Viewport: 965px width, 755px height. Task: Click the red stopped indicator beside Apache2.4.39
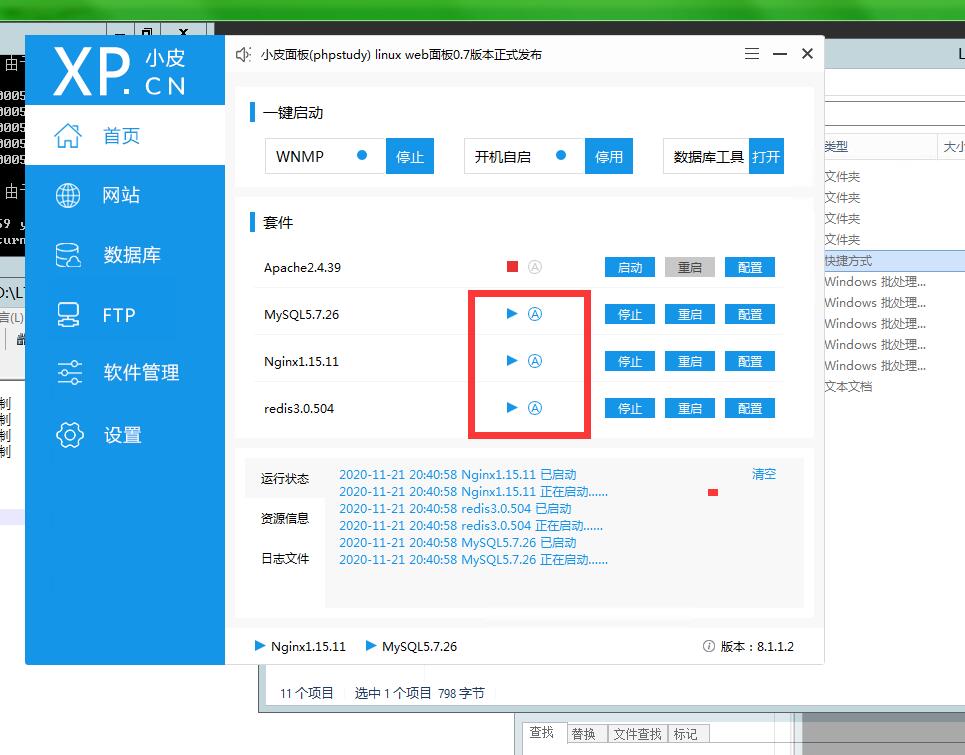pyautogui.click(x=512, y=267)
